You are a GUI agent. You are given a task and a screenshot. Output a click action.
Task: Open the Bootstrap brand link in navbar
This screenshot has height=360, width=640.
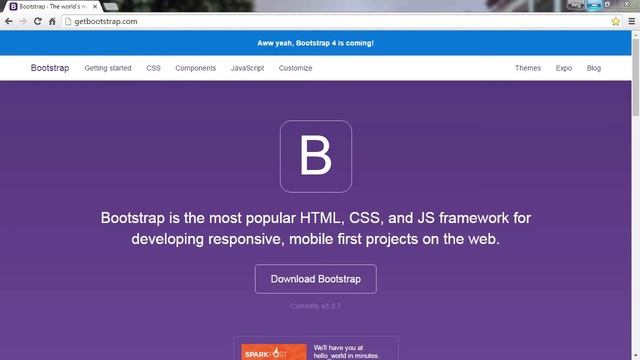[50, 68]
